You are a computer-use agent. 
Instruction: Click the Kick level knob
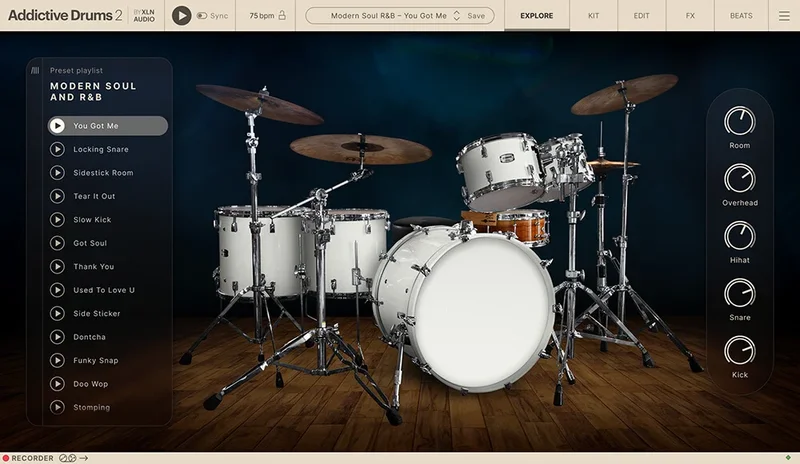(x=739, y=351)
